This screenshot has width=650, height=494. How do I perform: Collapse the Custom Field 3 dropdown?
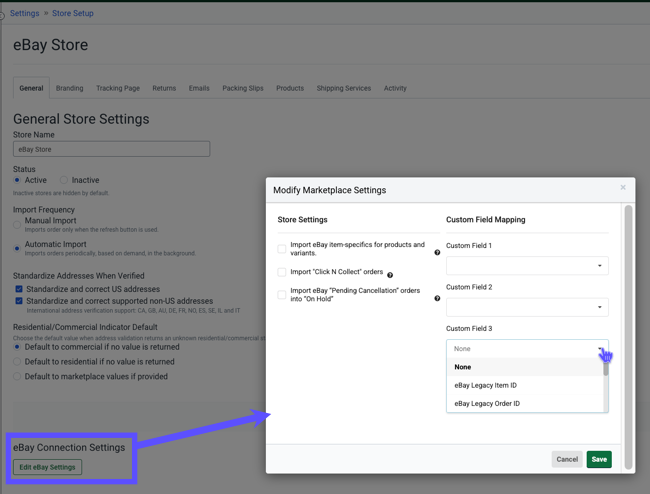[527, 349]
